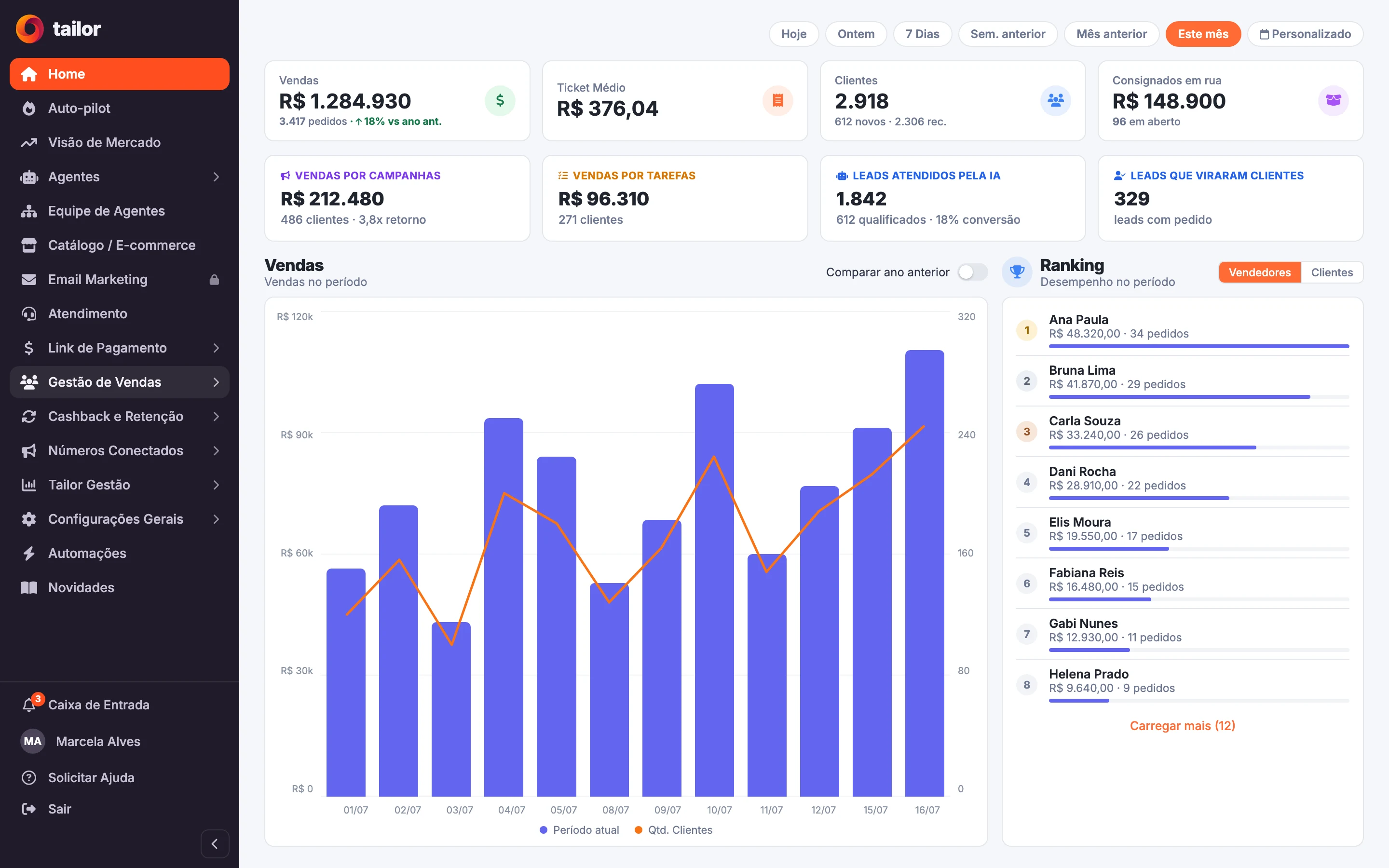The width and height of the screenshot is (1389, 868).
Task: Click the Equipe de Agentes hierarchy icon
Action: click(x=29, y=211)
